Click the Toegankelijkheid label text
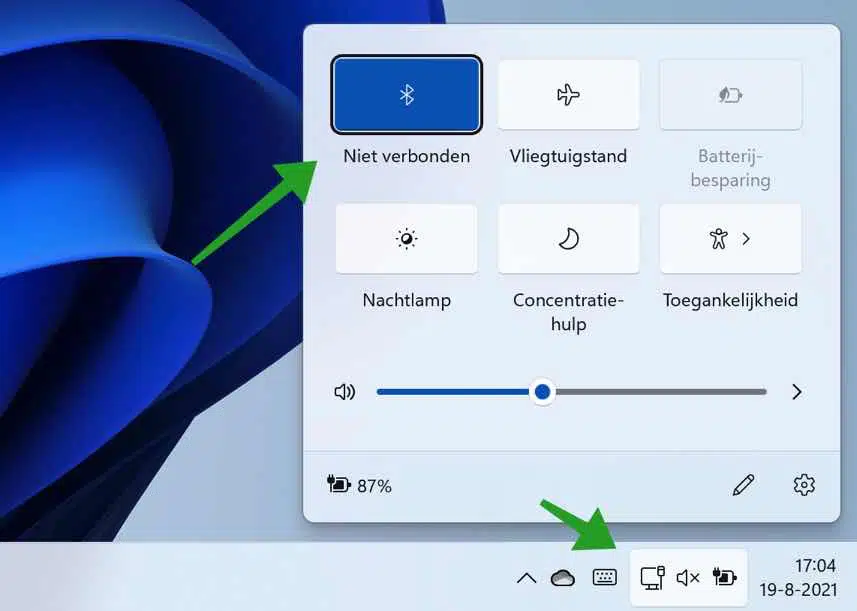This screenshot has height=611, width=857. [731, 300]
